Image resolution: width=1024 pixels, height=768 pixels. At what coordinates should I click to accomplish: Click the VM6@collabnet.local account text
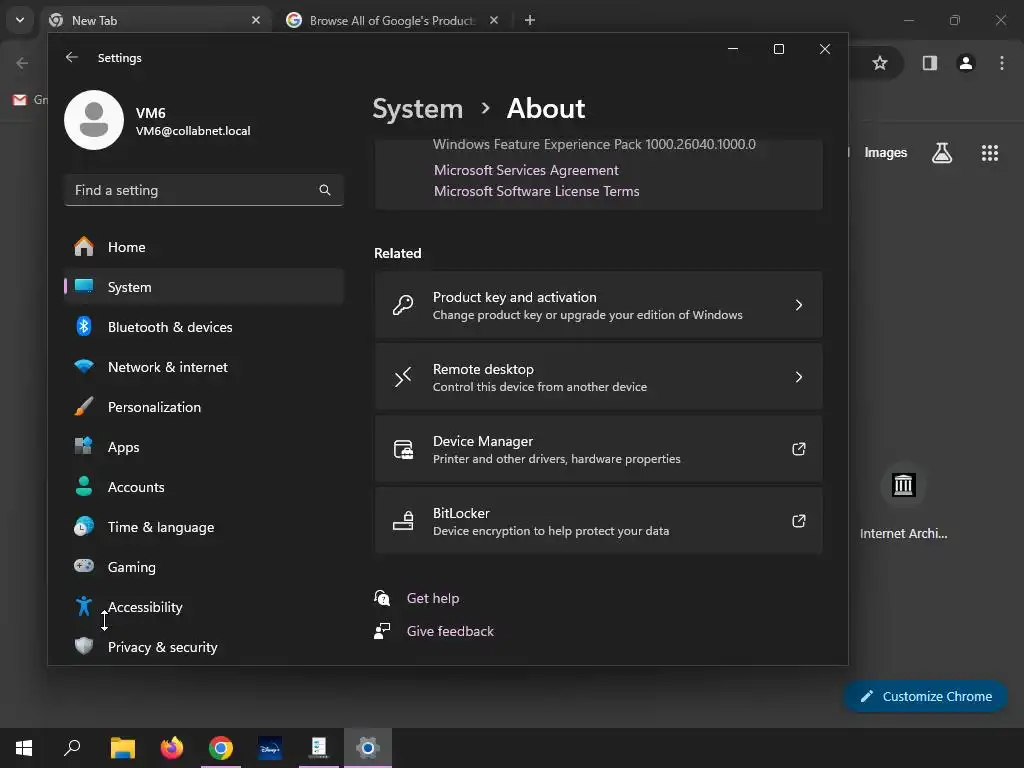(193, 131)
